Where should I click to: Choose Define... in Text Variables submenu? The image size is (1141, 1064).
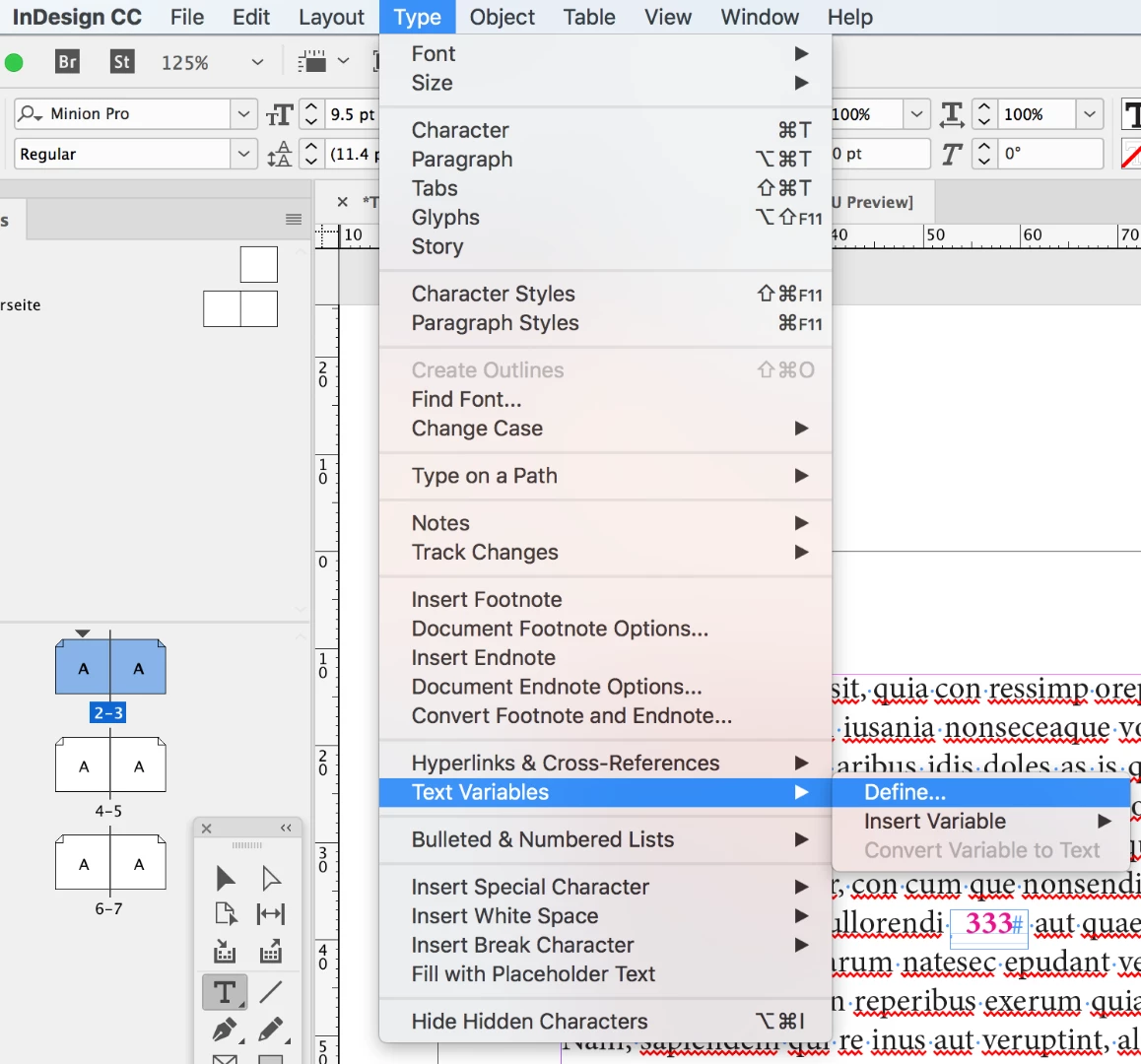[981, 792]
